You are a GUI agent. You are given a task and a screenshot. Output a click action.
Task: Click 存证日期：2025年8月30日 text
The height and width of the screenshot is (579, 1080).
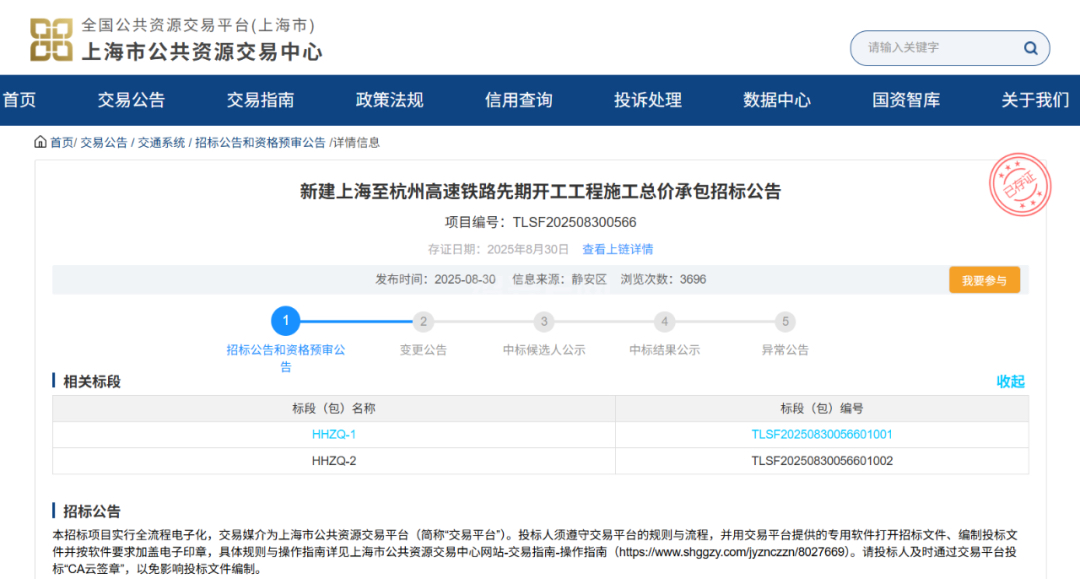499,249
